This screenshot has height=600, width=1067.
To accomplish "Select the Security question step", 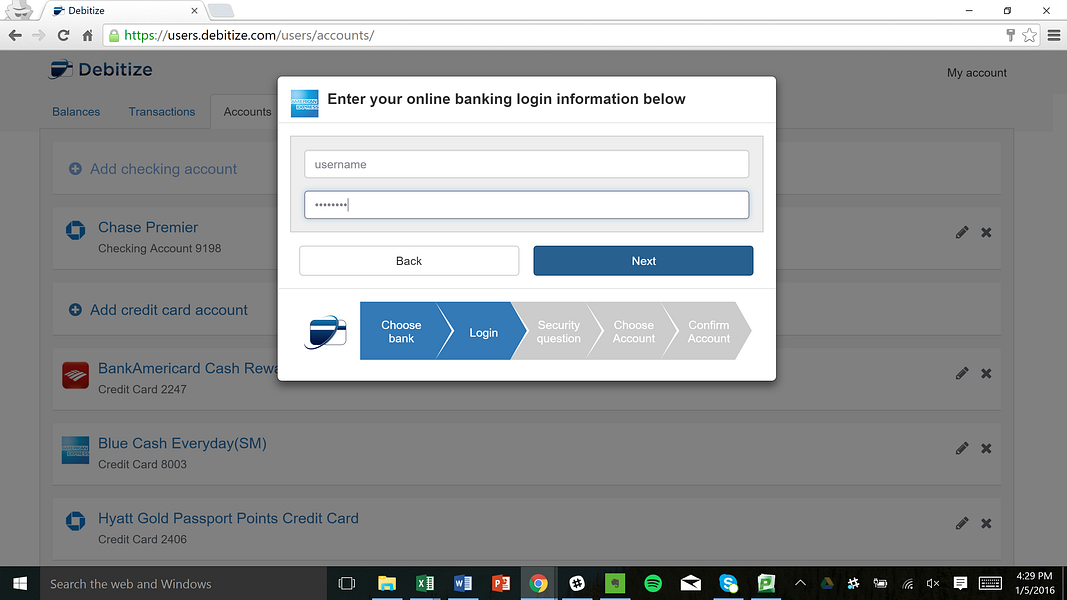I will tap(558, 331).
